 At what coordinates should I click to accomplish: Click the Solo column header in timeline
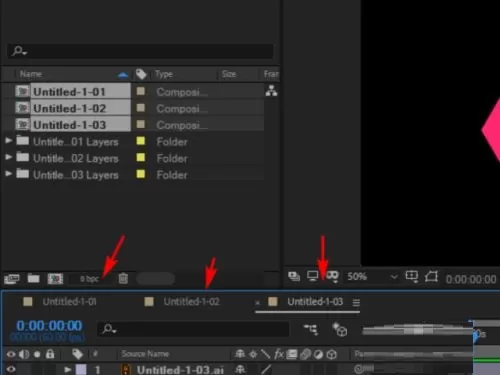coord(37,354)
